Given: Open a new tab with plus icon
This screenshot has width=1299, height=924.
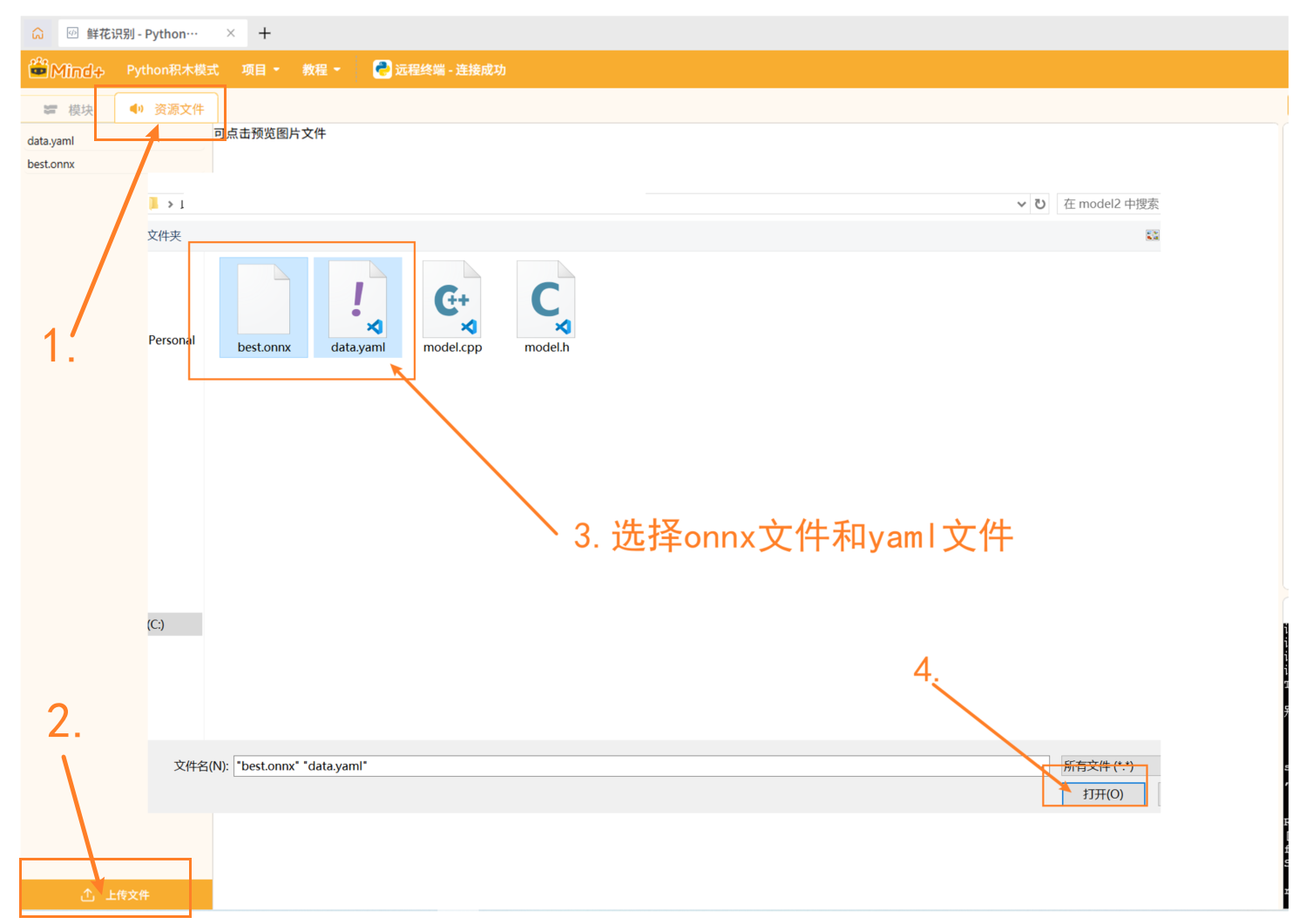Looking at the screenshot, I should point(265,34).
